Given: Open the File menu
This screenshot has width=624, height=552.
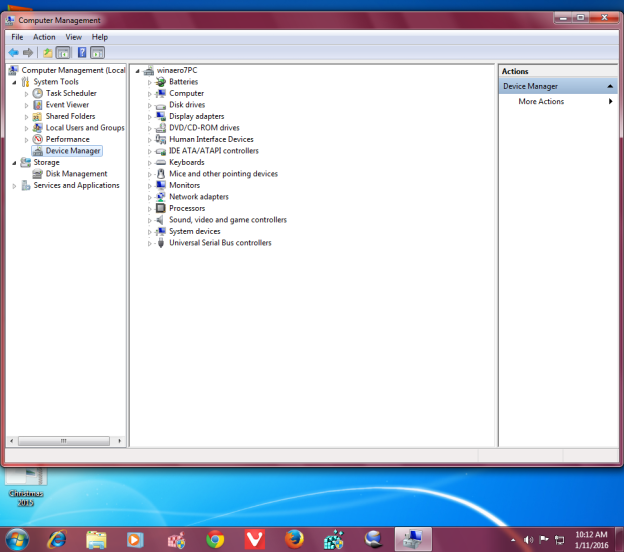Looking at the screenshot, I should click(x=17, y=37).
